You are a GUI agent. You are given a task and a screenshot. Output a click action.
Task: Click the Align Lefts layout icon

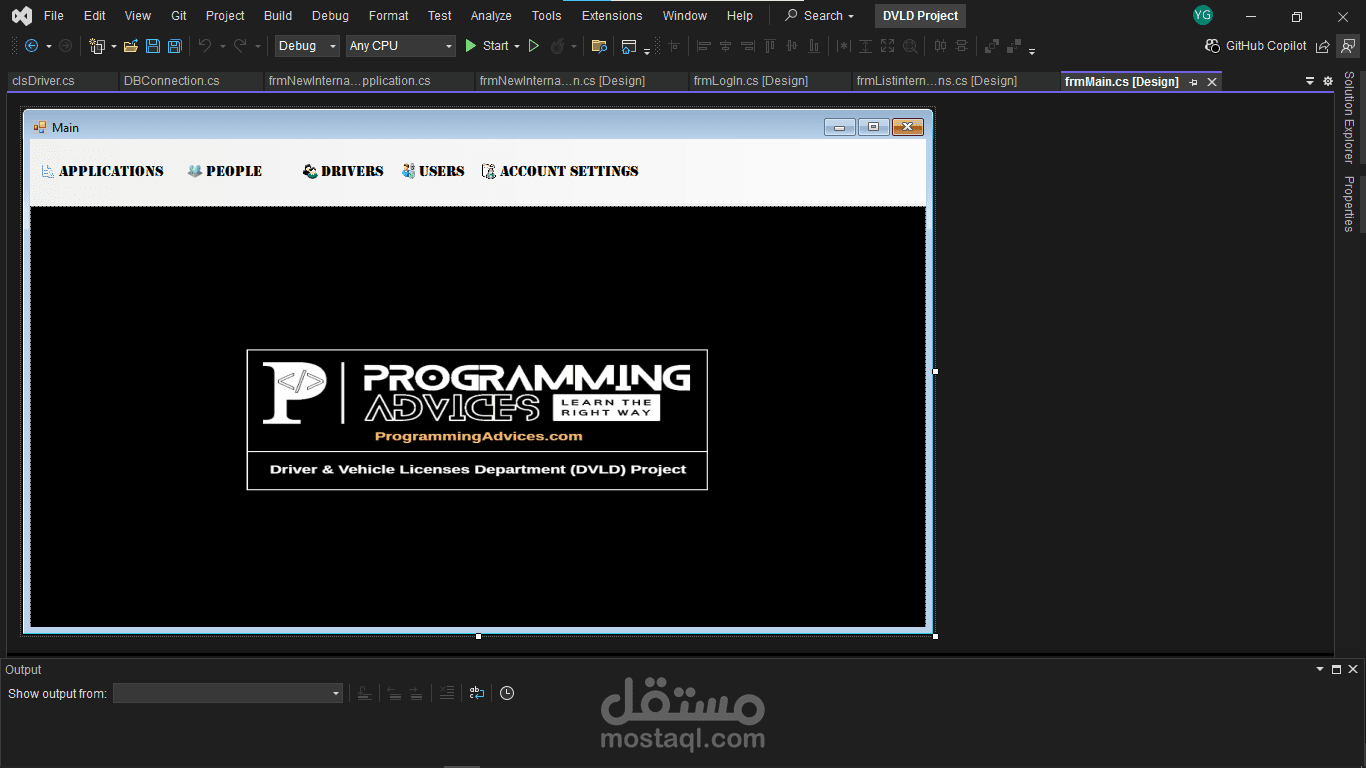click(x=704, y=46)
